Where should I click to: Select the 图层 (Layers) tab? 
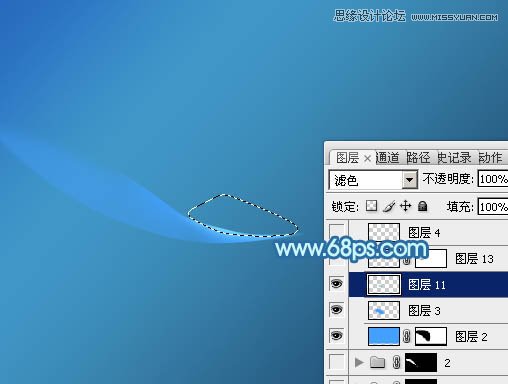347,157
